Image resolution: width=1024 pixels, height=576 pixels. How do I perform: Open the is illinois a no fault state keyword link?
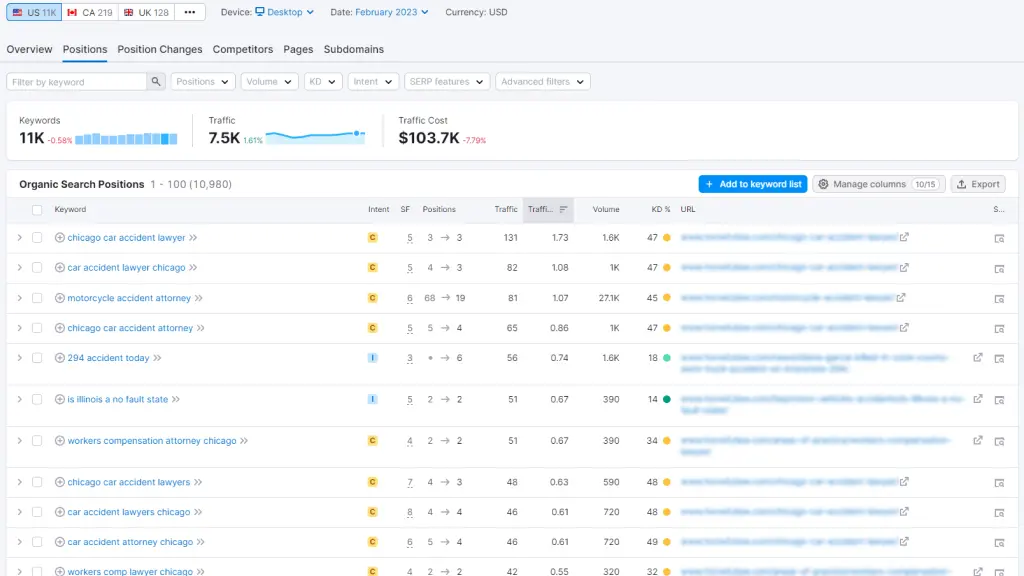click(118, 399)
